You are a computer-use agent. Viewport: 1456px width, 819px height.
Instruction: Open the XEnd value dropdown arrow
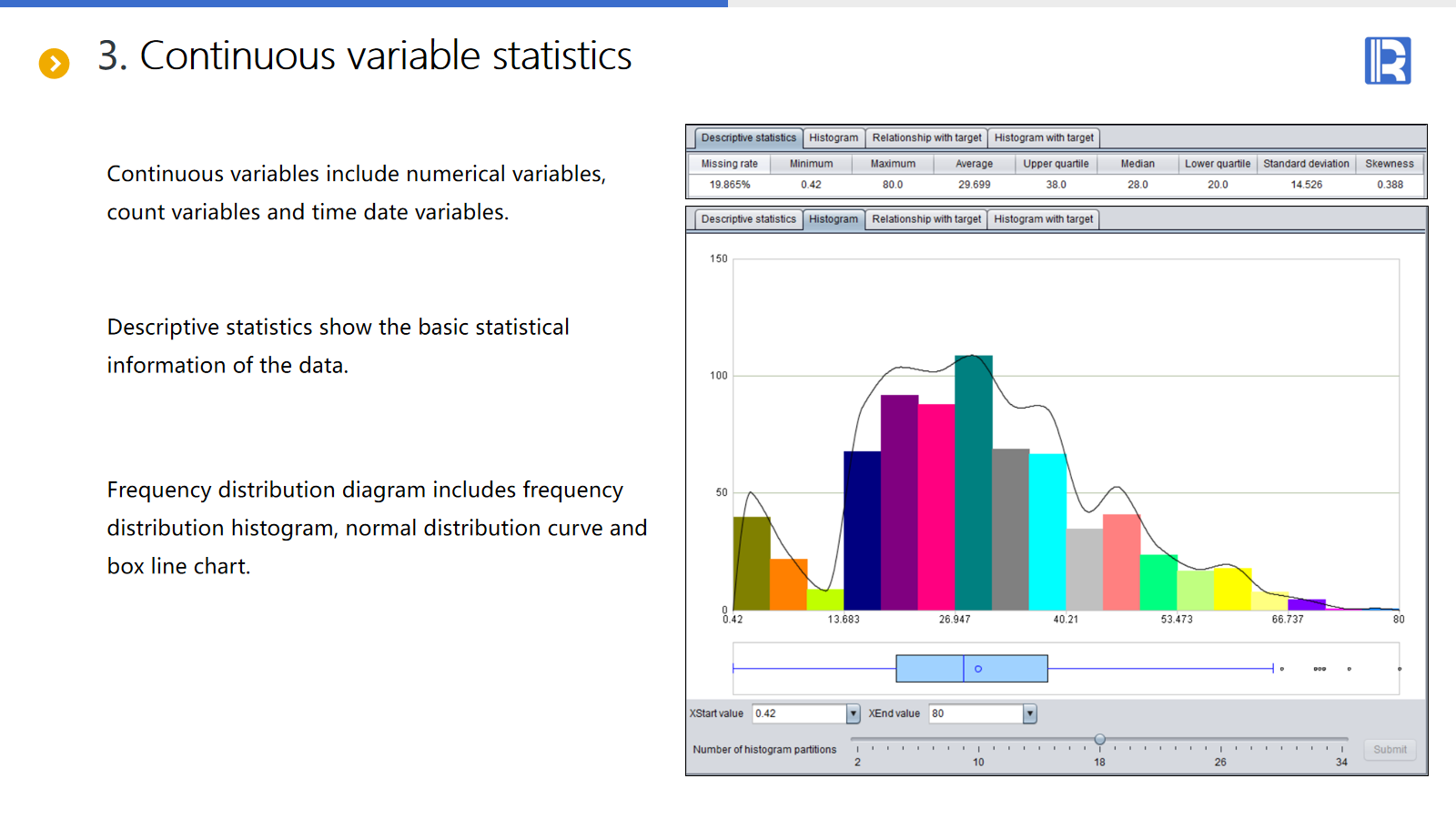click(1029, 713)
